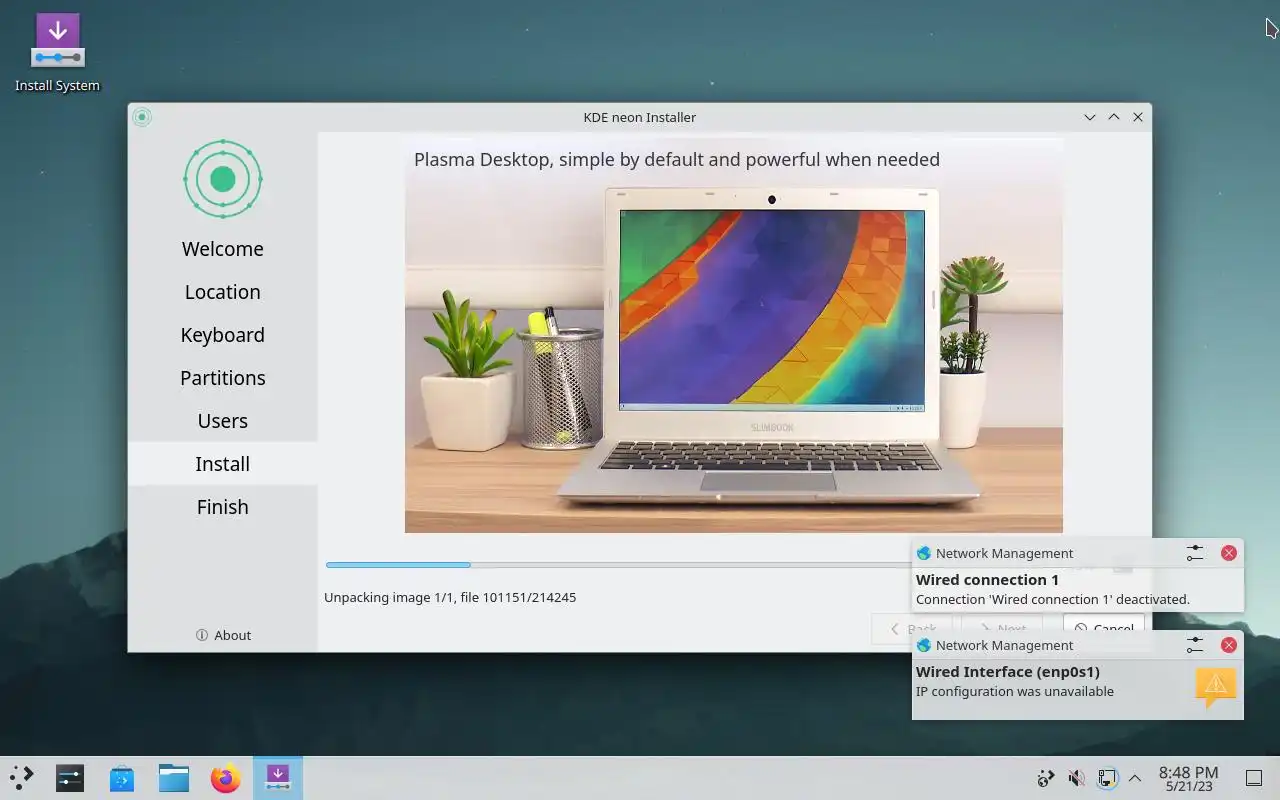Open System Settings from the taskbar
Viewport: 1280px width, 800px height.
pyautogui.click(x=70, y=777)
